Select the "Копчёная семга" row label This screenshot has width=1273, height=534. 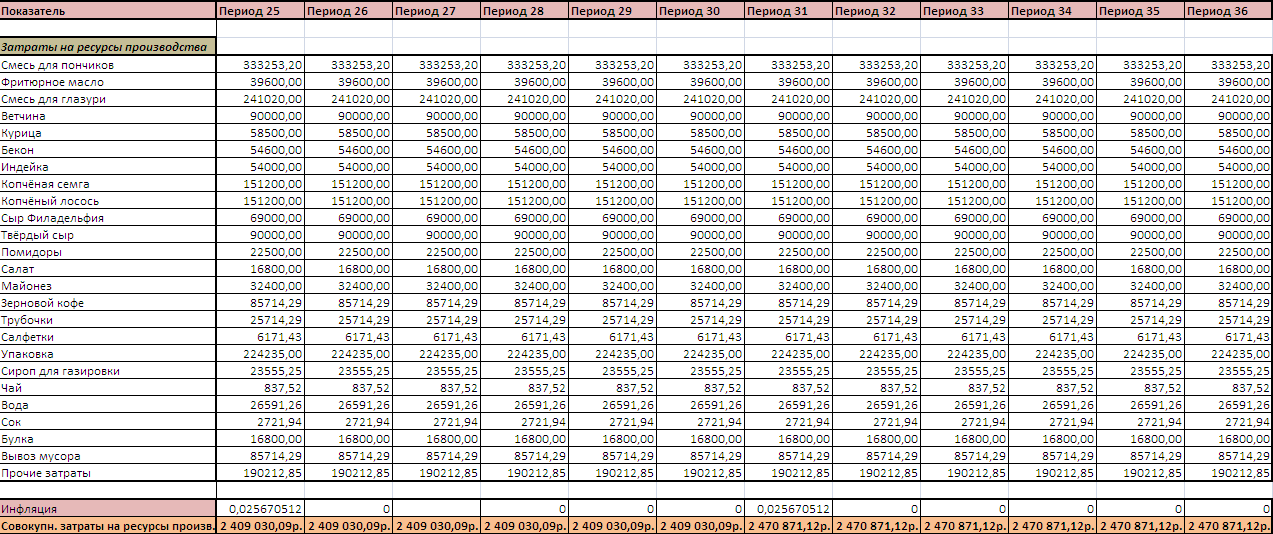tap(108, 184)
